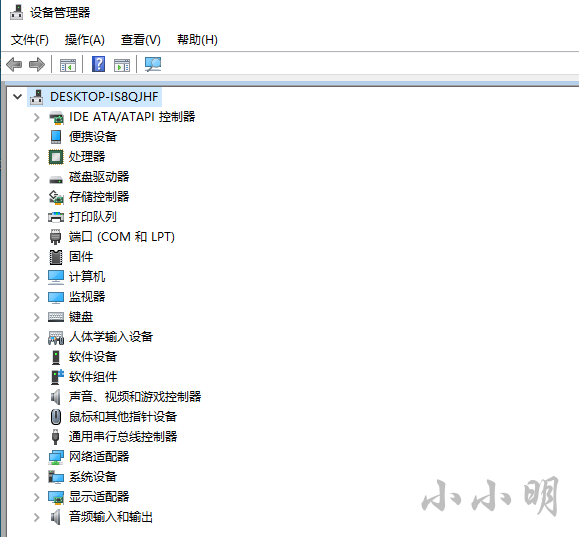Select the 鼠标和其他指针设备 item
This screenshot has height=537, width=579.
[x=123, y=417]
